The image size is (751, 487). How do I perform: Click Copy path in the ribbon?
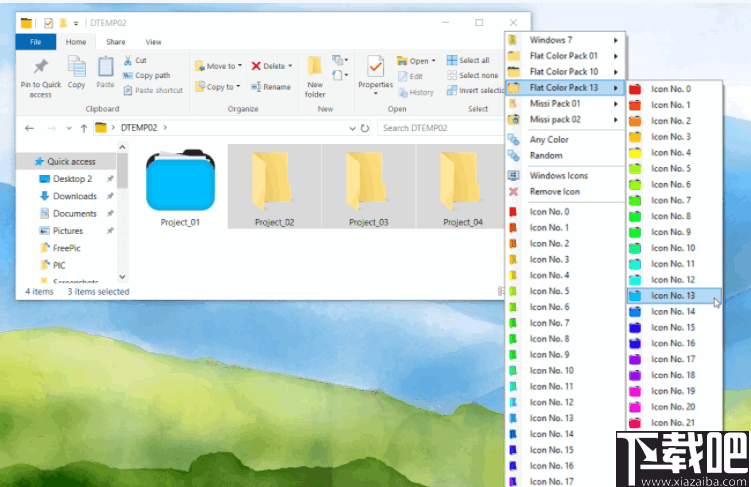(147, 75)
